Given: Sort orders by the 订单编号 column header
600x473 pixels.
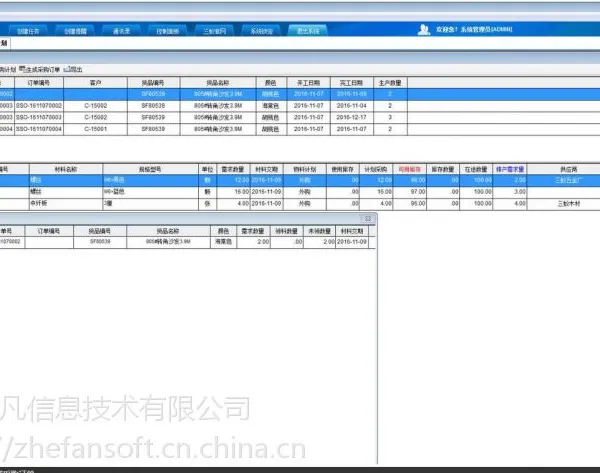Looking at the screenshot, I should [39, 83].
